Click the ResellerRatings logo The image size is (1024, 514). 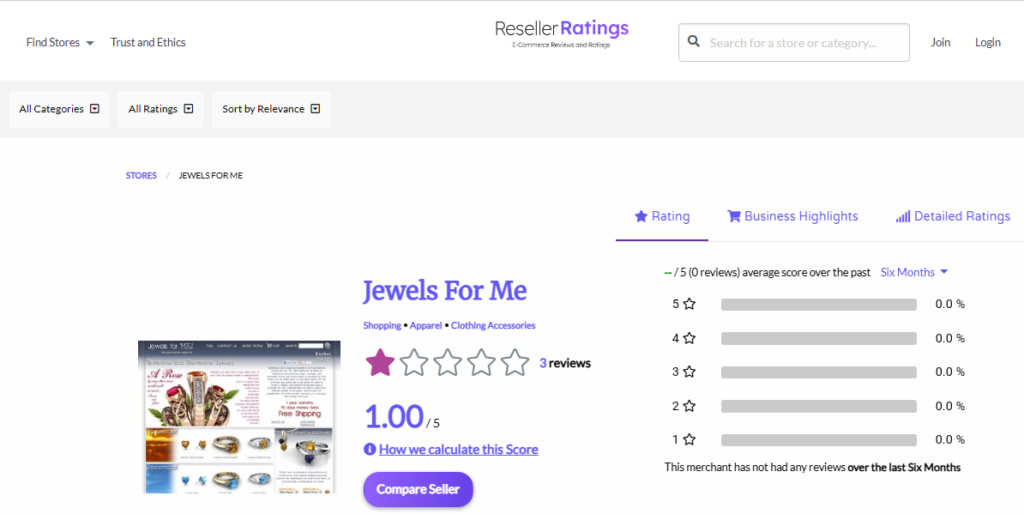pos(561,32)
